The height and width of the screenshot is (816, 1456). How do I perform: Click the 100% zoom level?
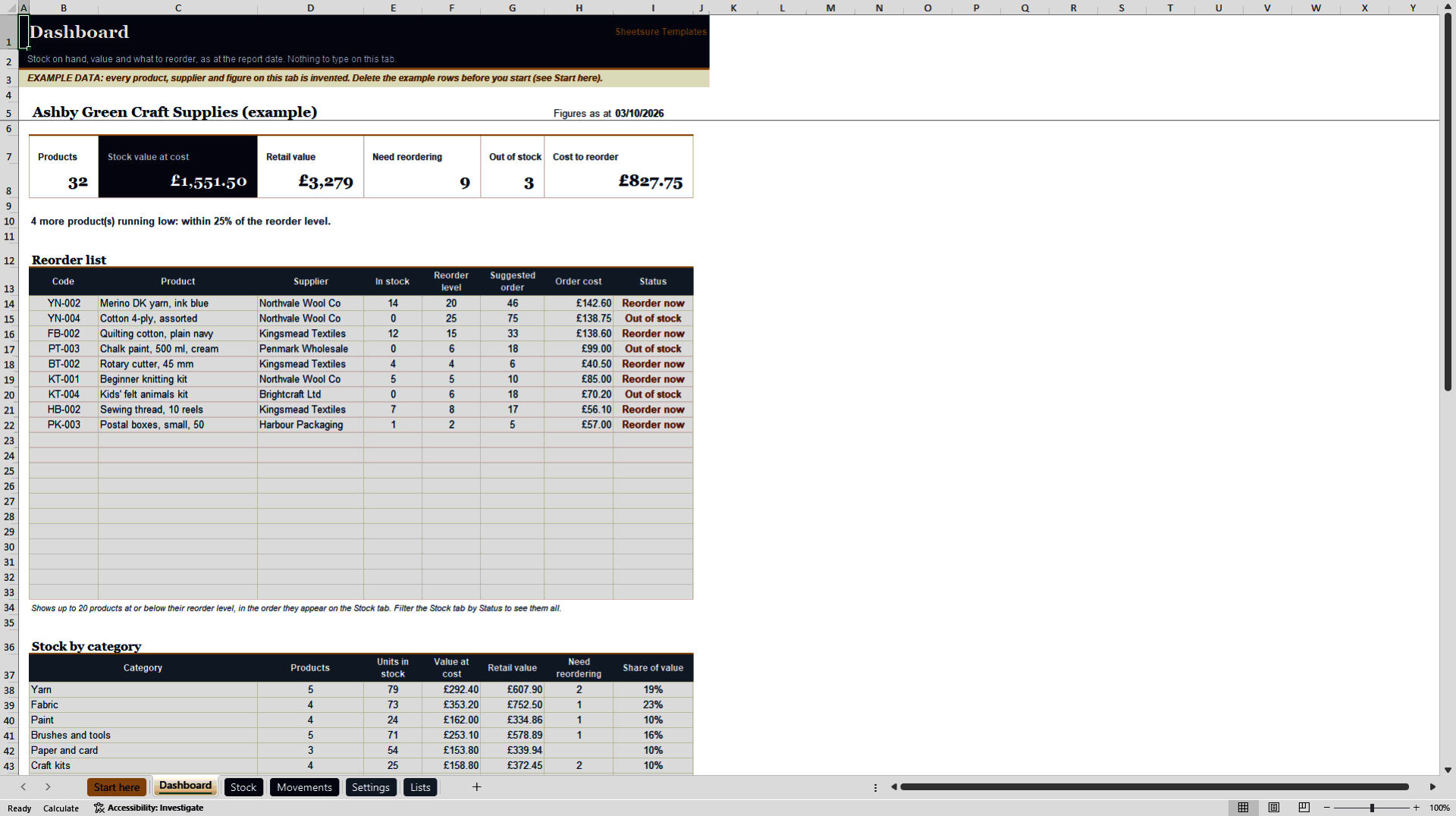click(x=1439, y=808)
